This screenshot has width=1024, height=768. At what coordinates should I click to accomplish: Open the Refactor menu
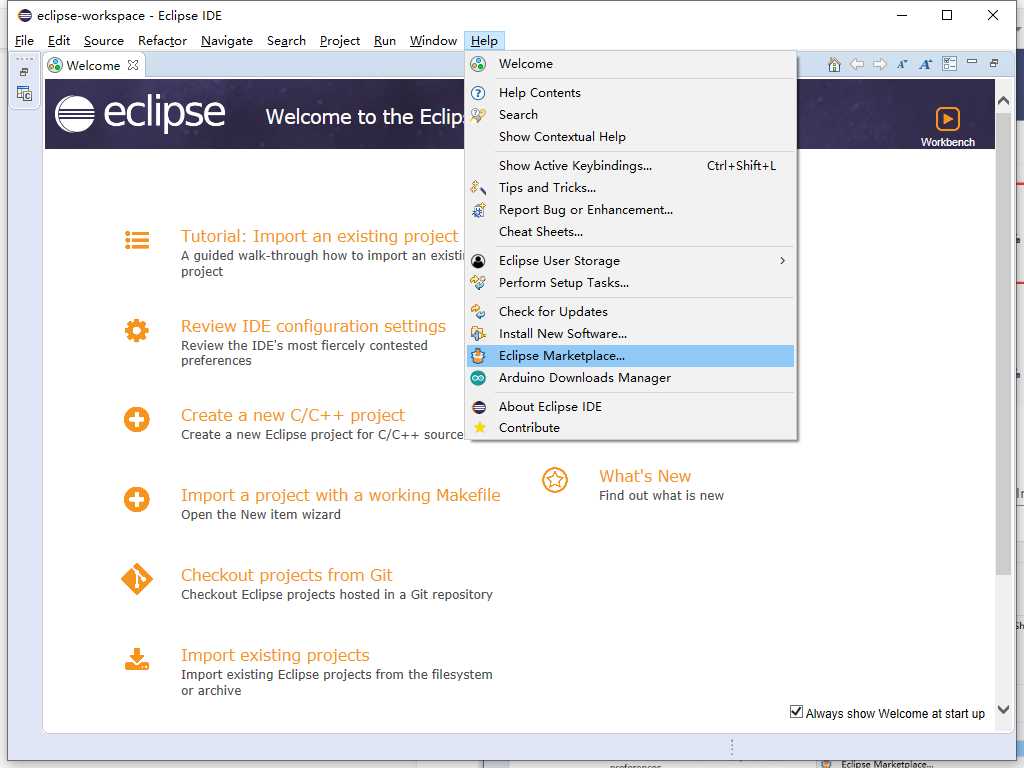(163, 40)
